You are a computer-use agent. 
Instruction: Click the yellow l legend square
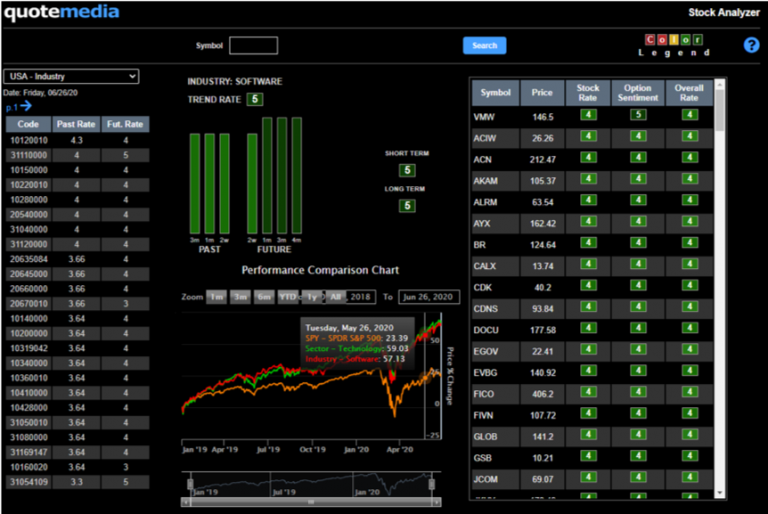pos(674,40)
